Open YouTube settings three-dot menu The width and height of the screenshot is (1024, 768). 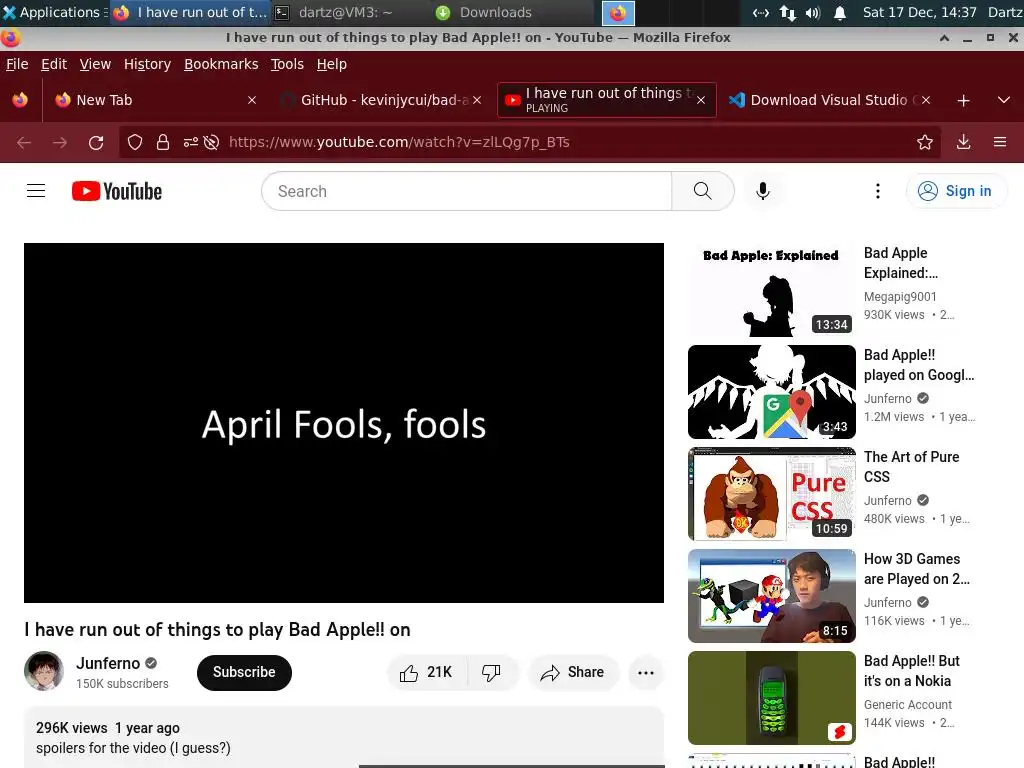pos(878,191)
